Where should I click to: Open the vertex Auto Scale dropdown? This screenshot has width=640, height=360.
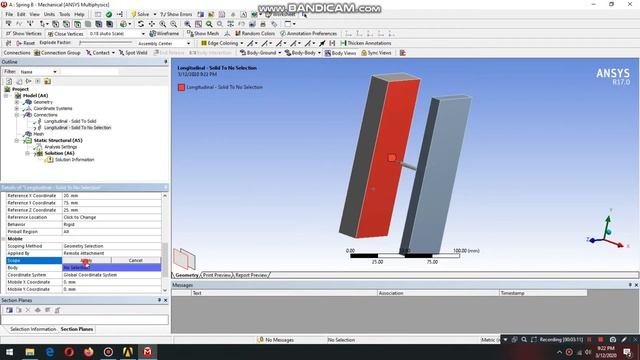[143, 33]
